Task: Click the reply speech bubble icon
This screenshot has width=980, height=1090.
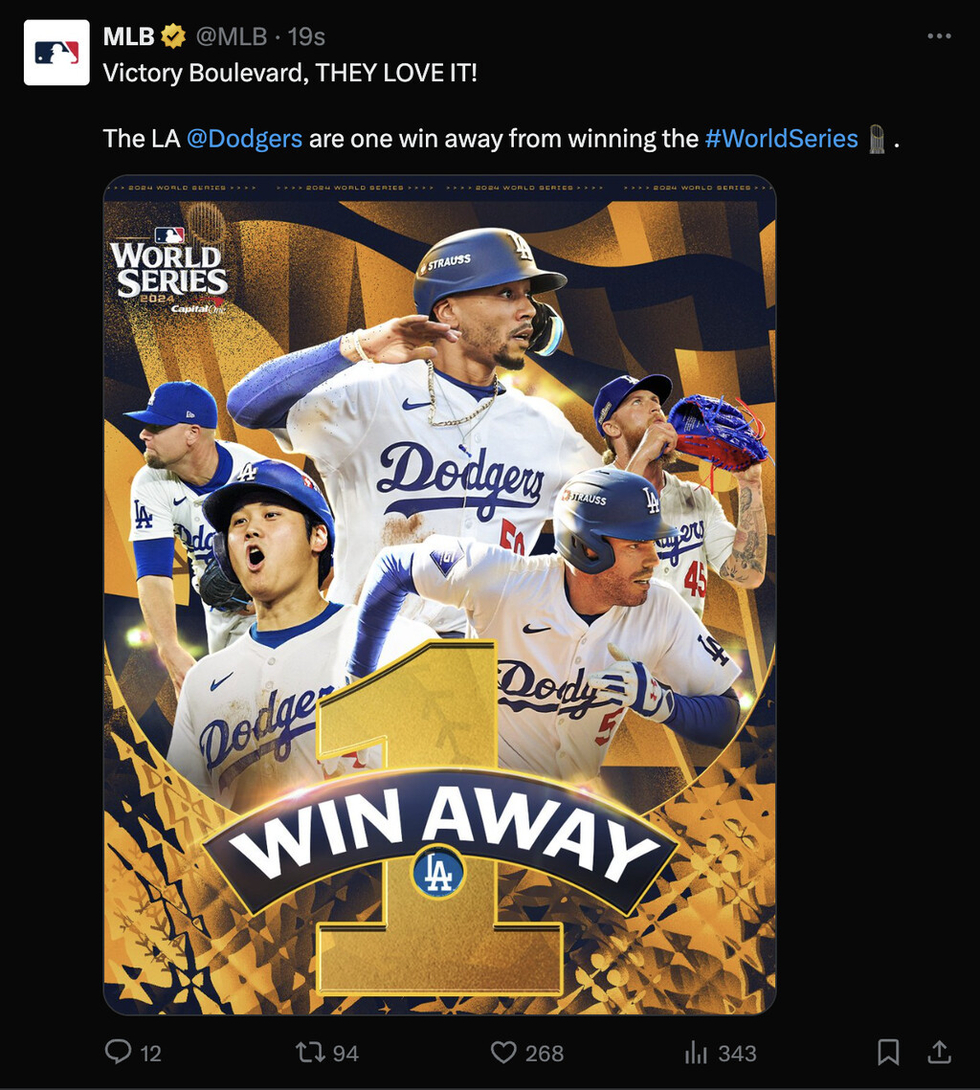Action: (x=118, y=1052)
